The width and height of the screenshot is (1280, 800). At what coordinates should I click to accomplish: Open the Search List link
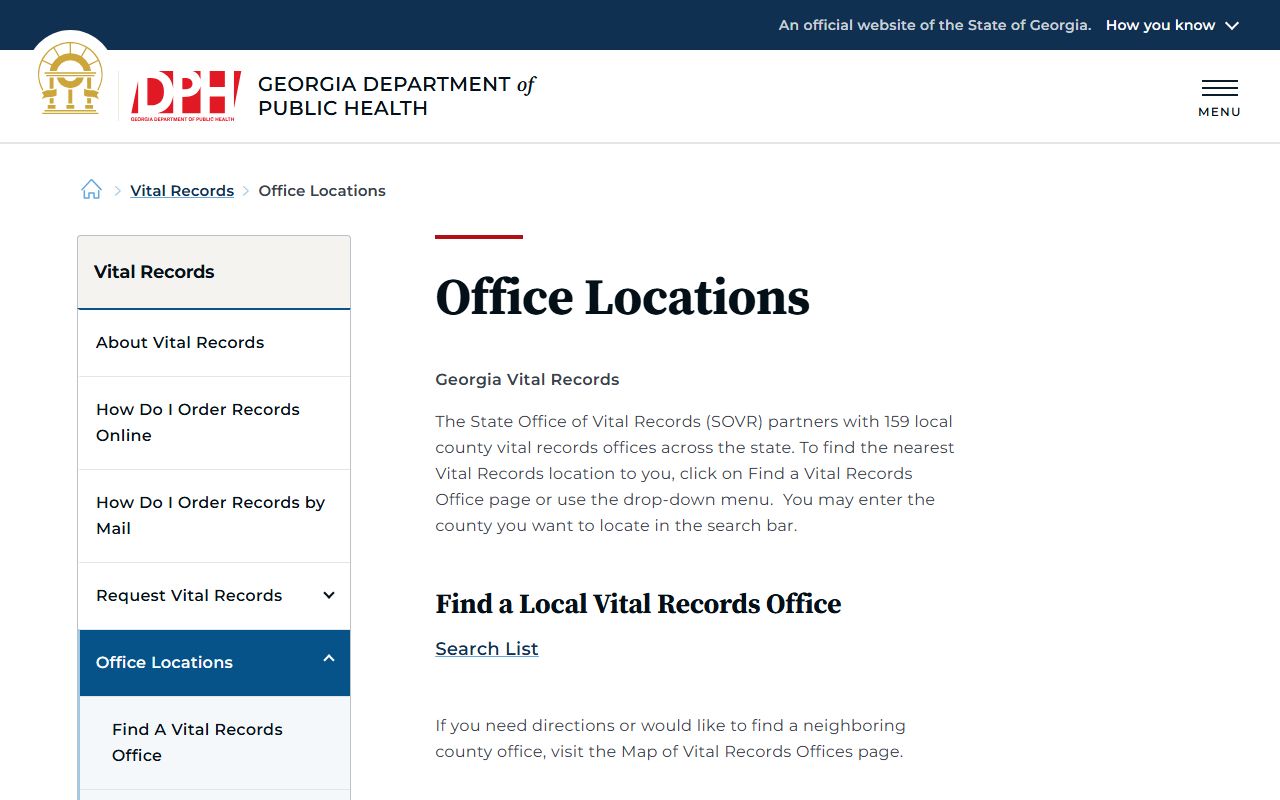pyautogui.click(x=487, y=649)
